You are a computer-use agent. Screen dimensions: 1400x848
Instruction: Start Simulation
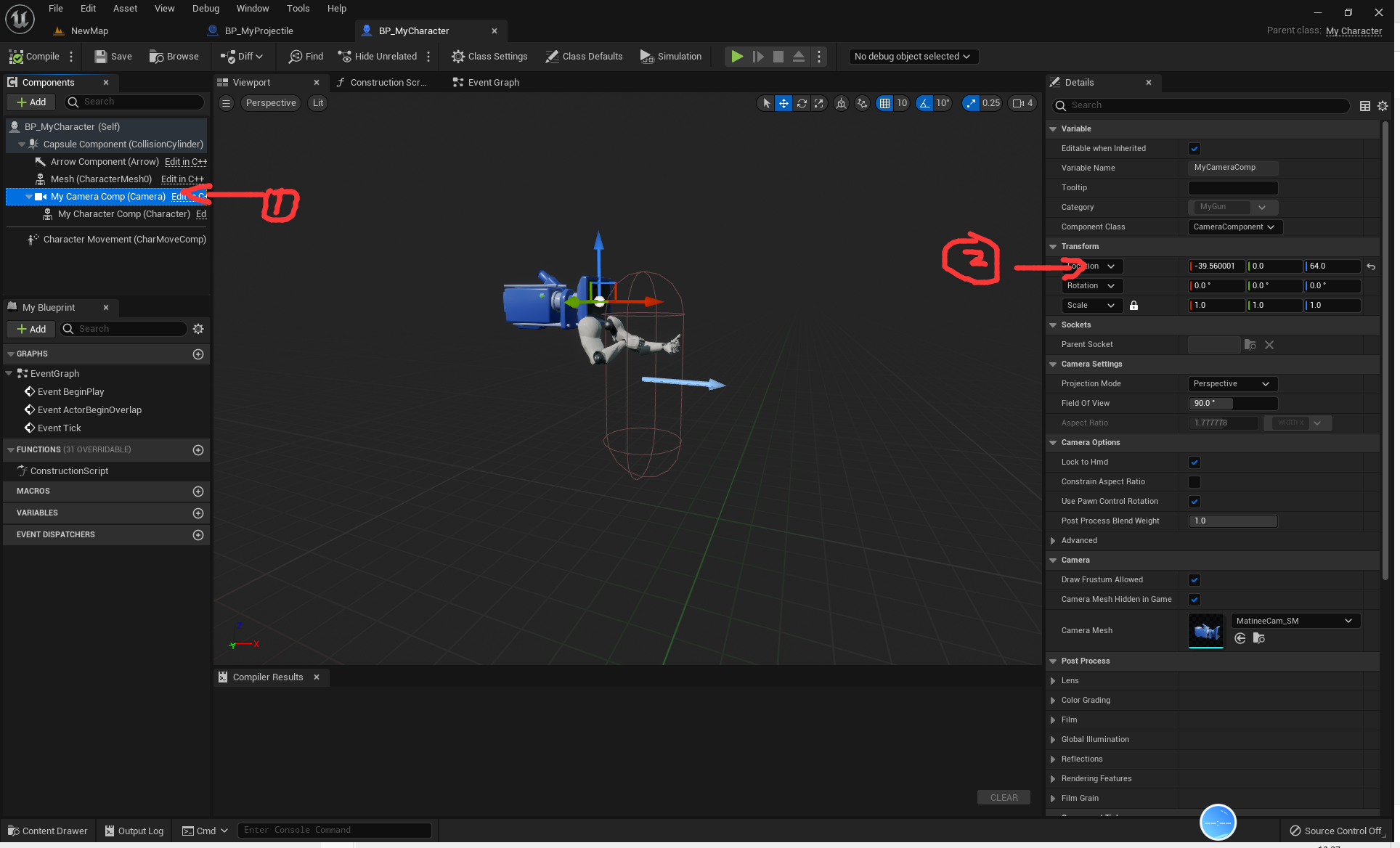[670, 56]
